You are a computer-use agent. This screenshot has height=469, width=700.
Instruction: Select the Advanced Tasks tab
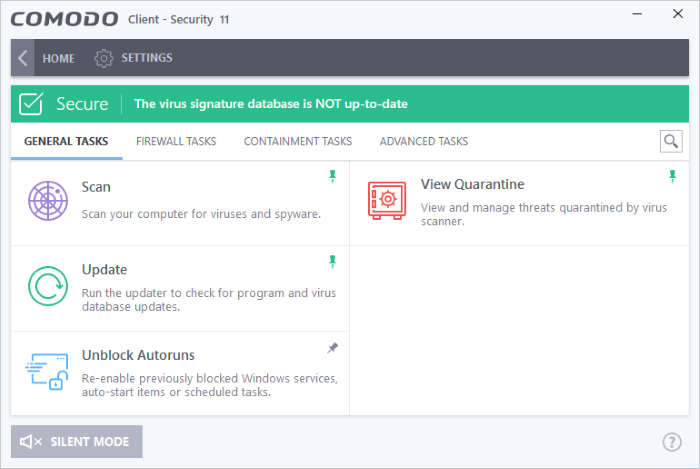click(423, 142)
